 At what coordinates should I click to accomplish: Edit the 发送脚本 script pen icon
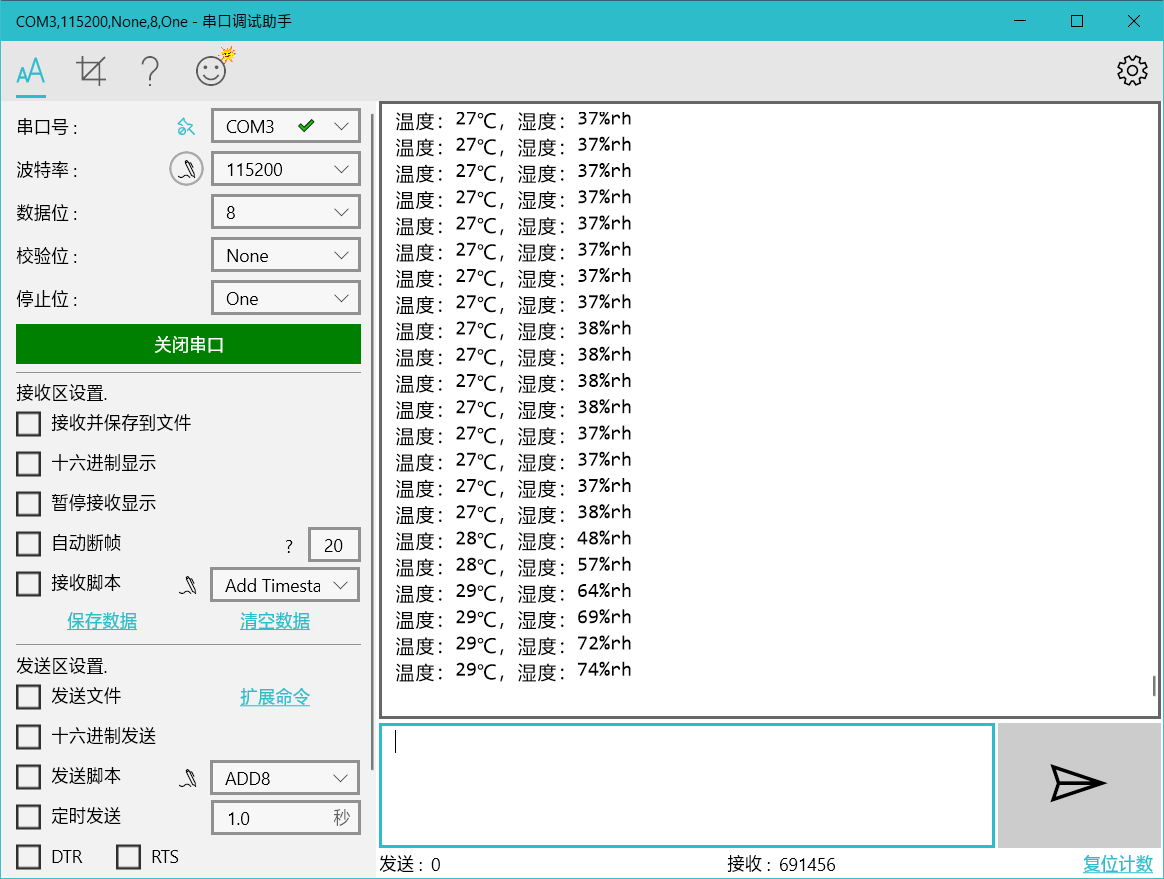pyautogui.click(x=189, y=778)
